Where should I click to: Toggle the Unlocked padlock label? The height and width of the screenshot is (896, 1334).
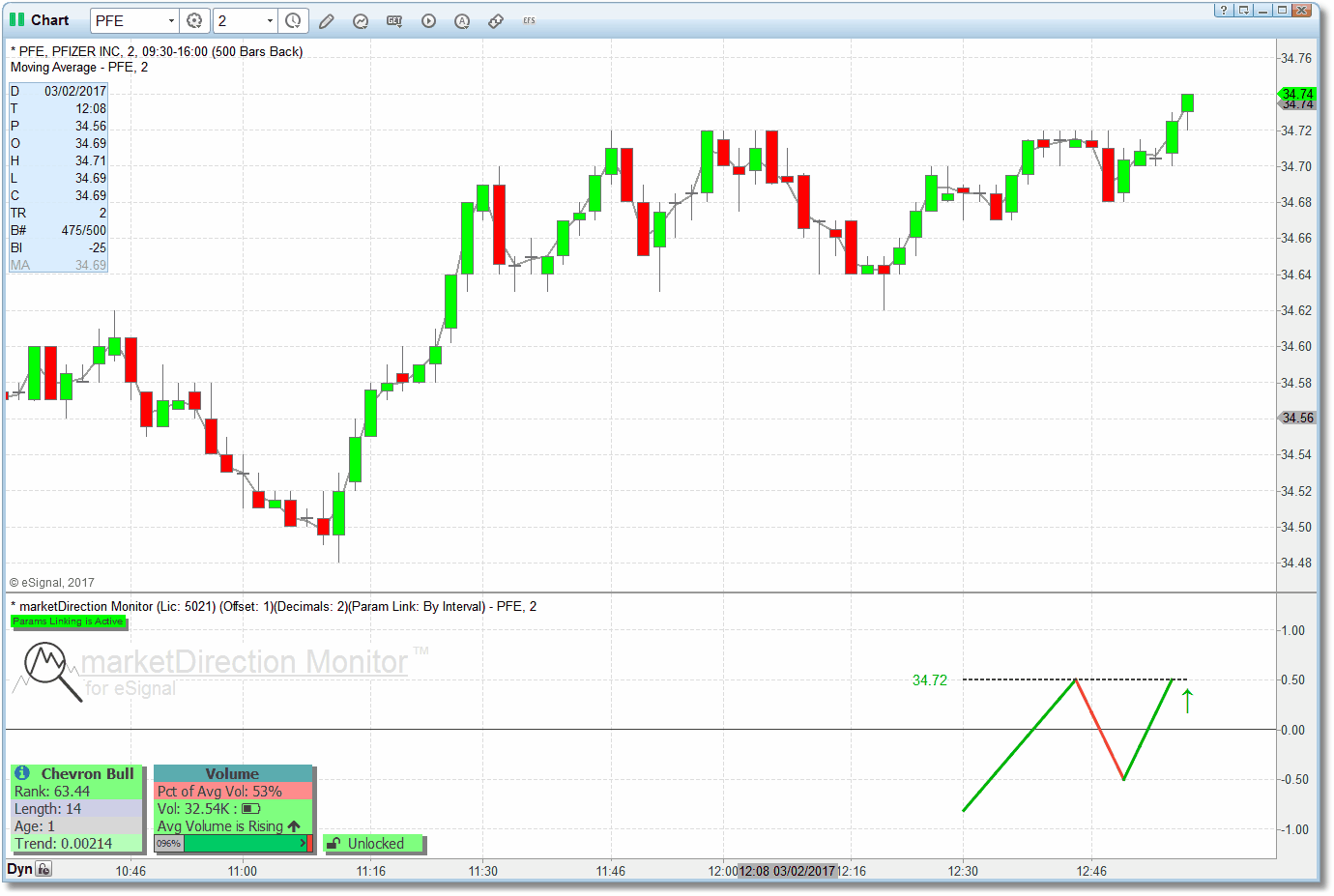[x=374, y=844]
